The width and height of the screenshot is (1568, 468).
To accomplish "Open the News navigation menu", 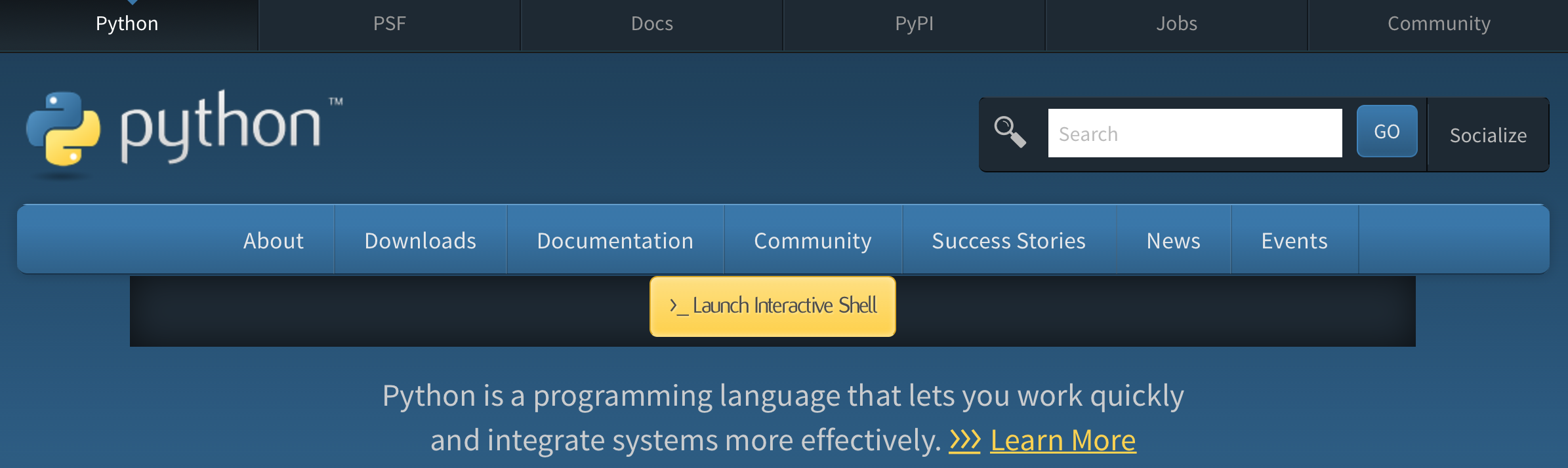I will (1174, 240).
